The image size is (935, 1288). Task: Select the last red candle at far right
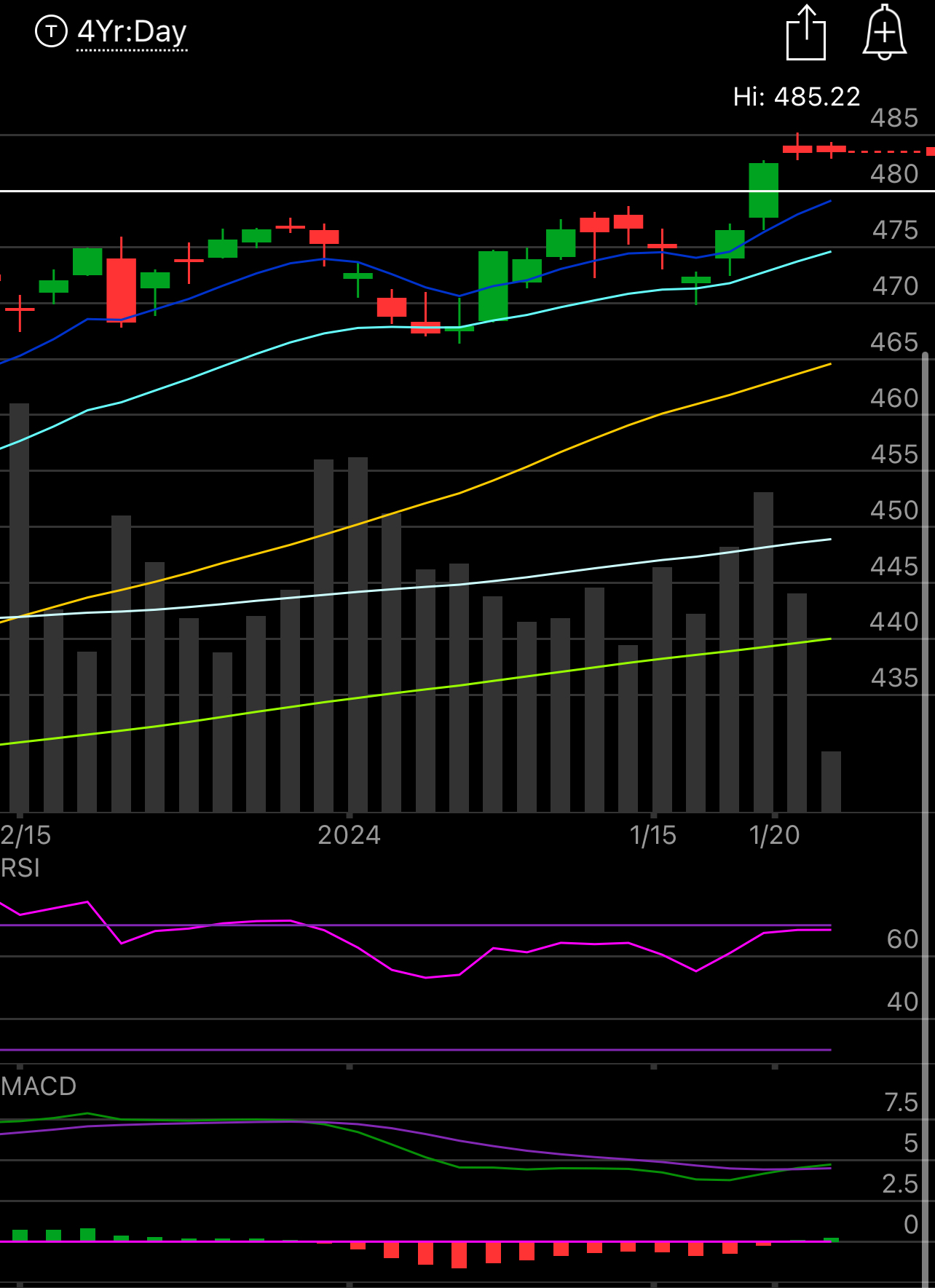(x=831, y=149)
